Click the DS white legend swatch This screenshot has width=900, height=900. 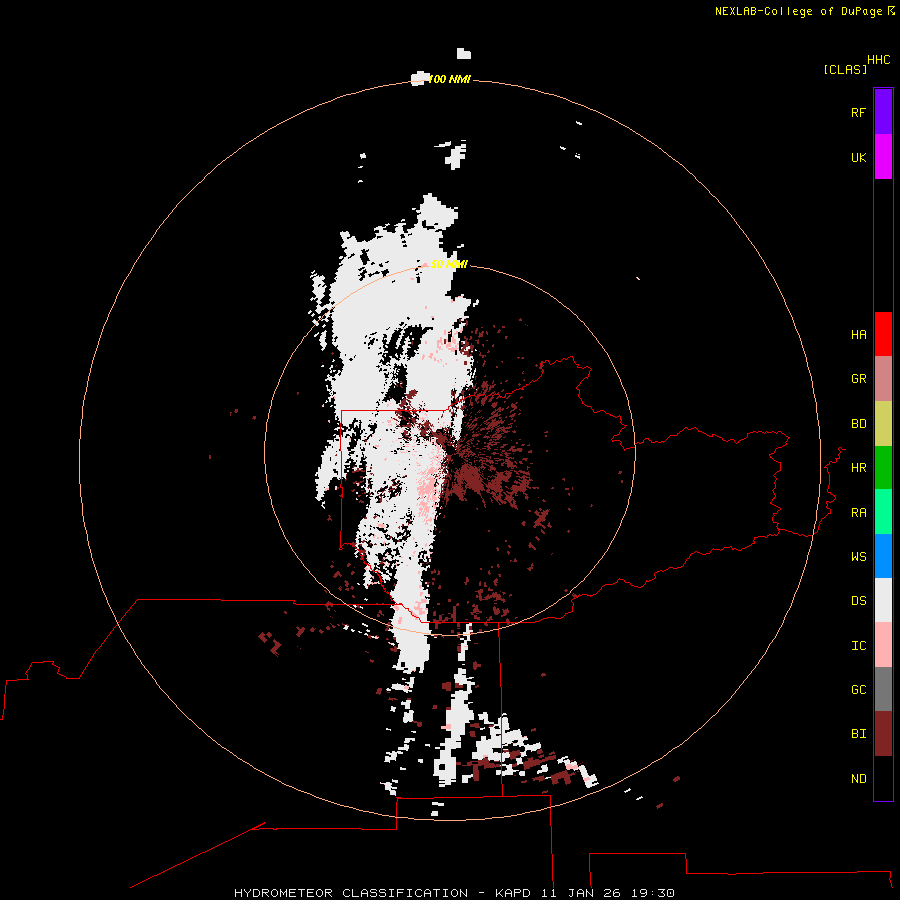883,600
